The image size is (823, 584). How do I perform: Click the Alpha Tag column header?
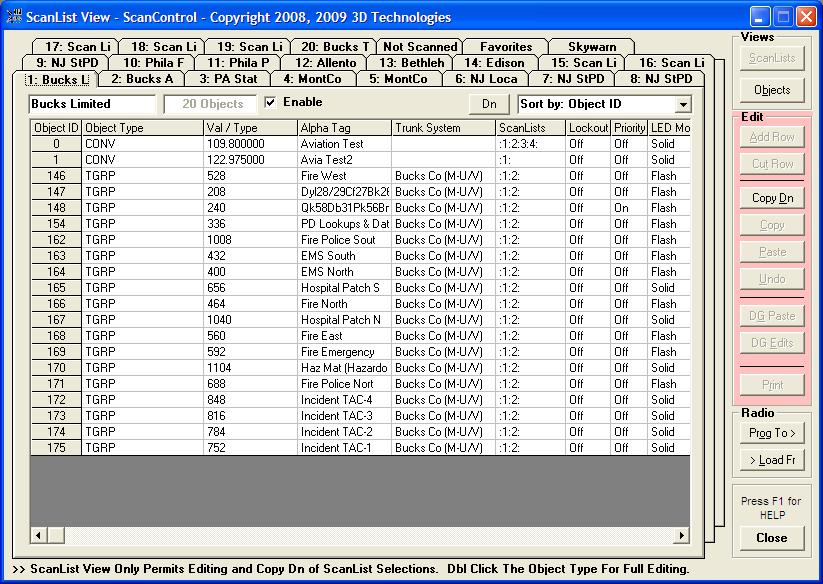coord(345,128)
